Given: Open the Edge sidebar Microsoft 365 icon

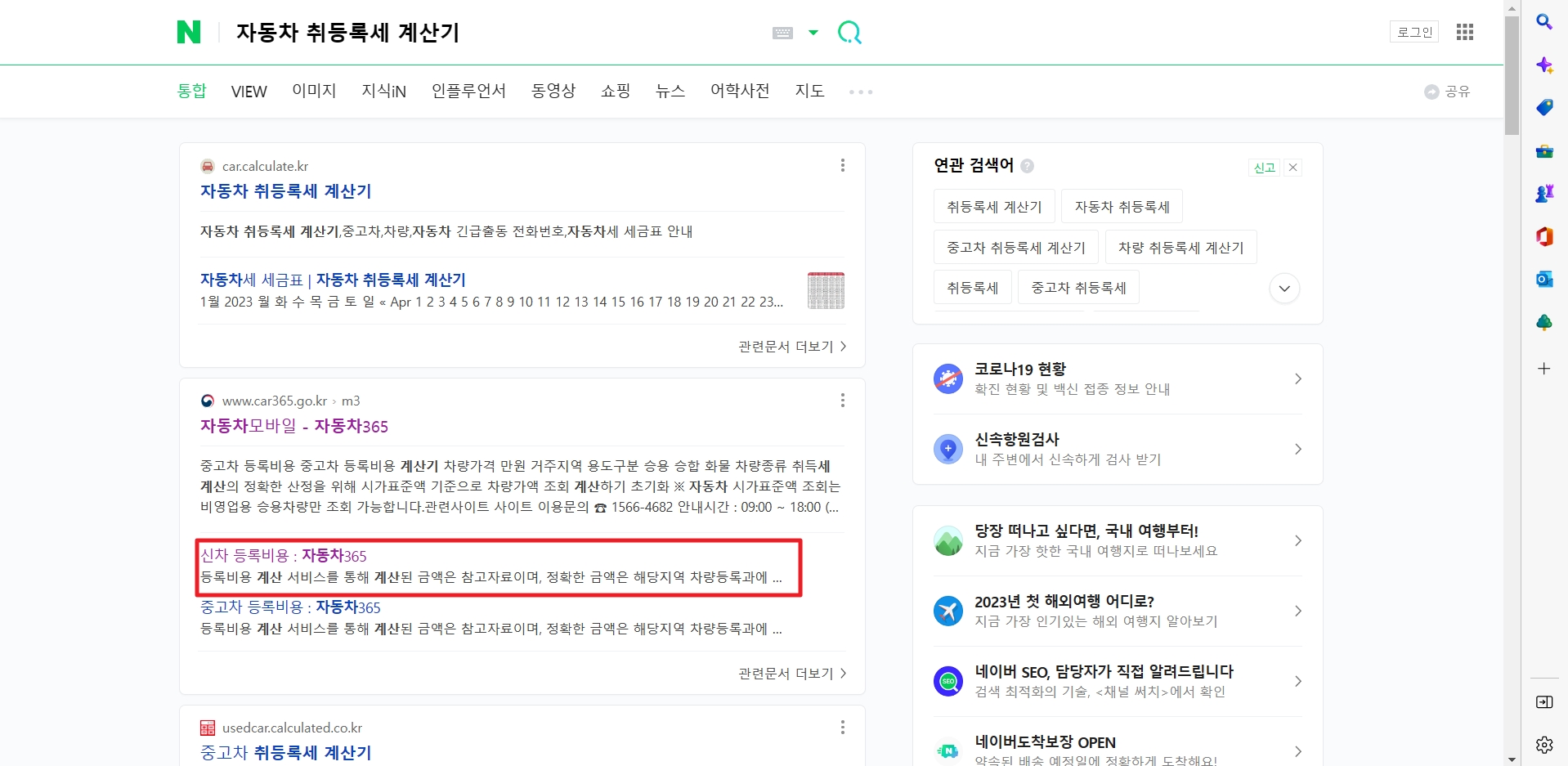Looking at the screenshot, I should (x=1543, y=236).
